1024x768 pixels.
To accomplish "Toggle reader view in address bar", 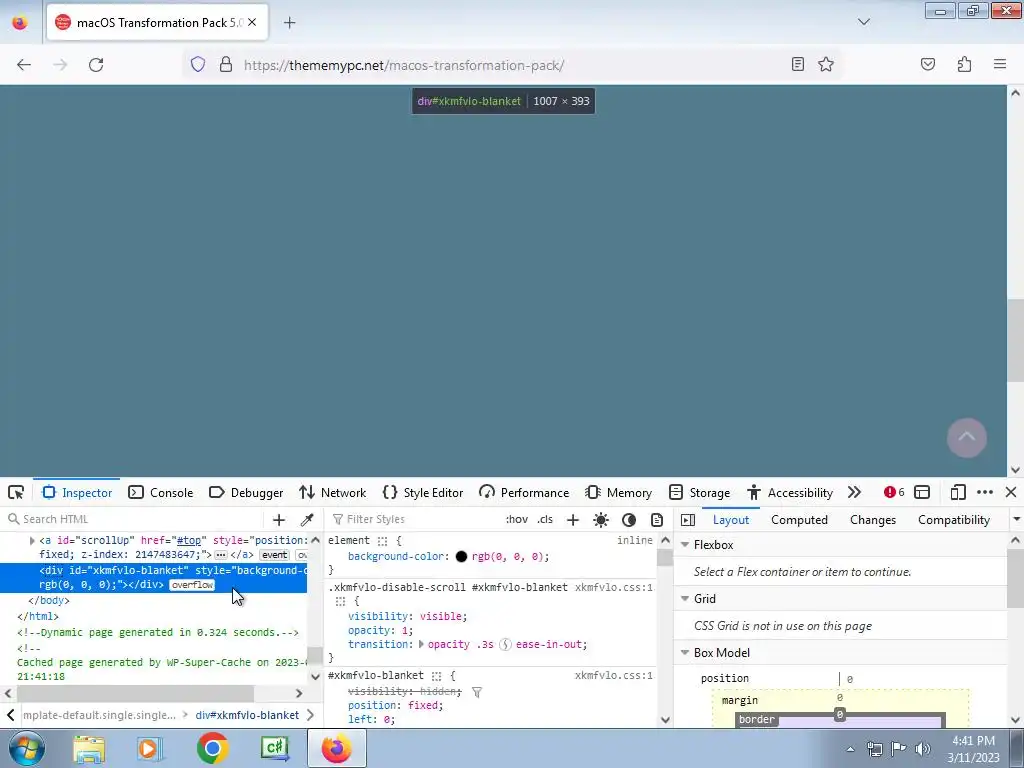I will [x=797, y=64].
